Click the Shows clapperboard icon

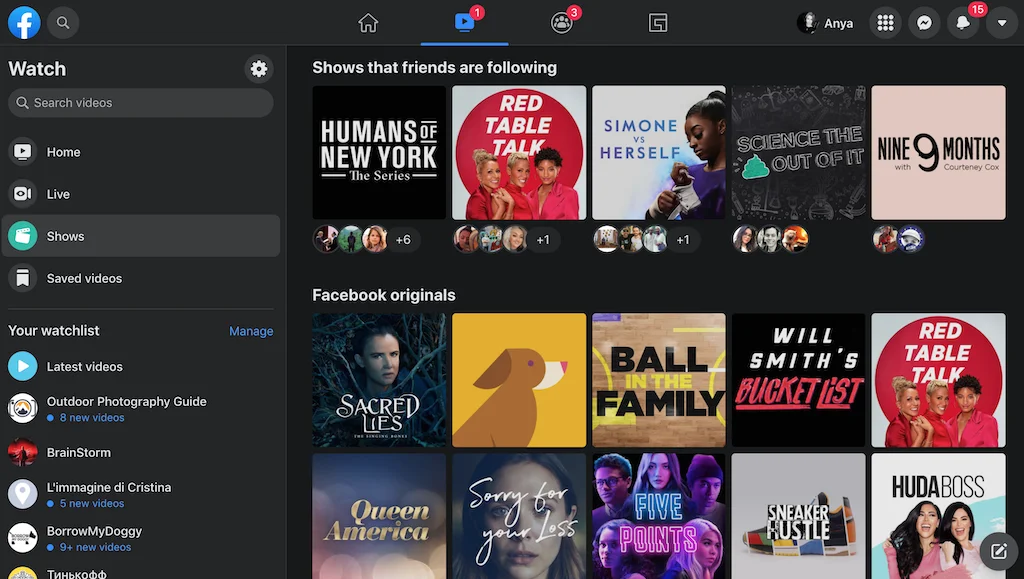click(x=23, y=236)
